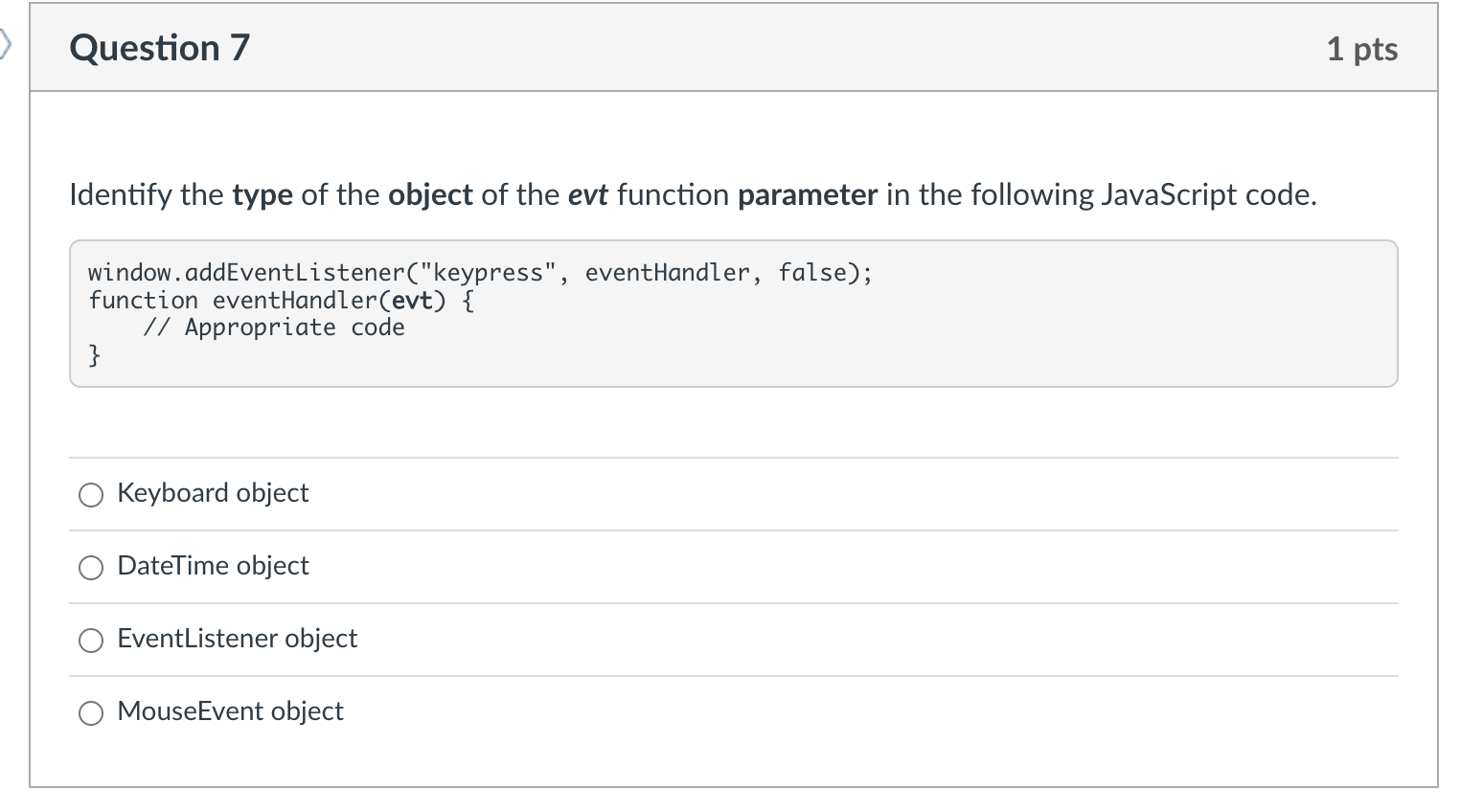Click the closing brace in the code block
The image size is (1483, 812).
94,356
